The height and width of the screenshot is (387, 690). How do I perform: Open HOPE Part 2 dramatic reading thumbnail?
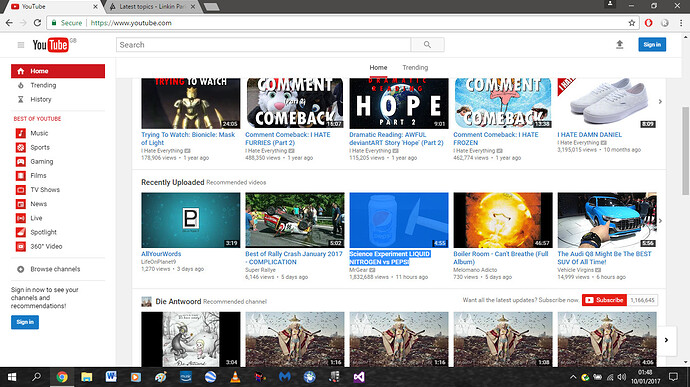click(399, 103)
